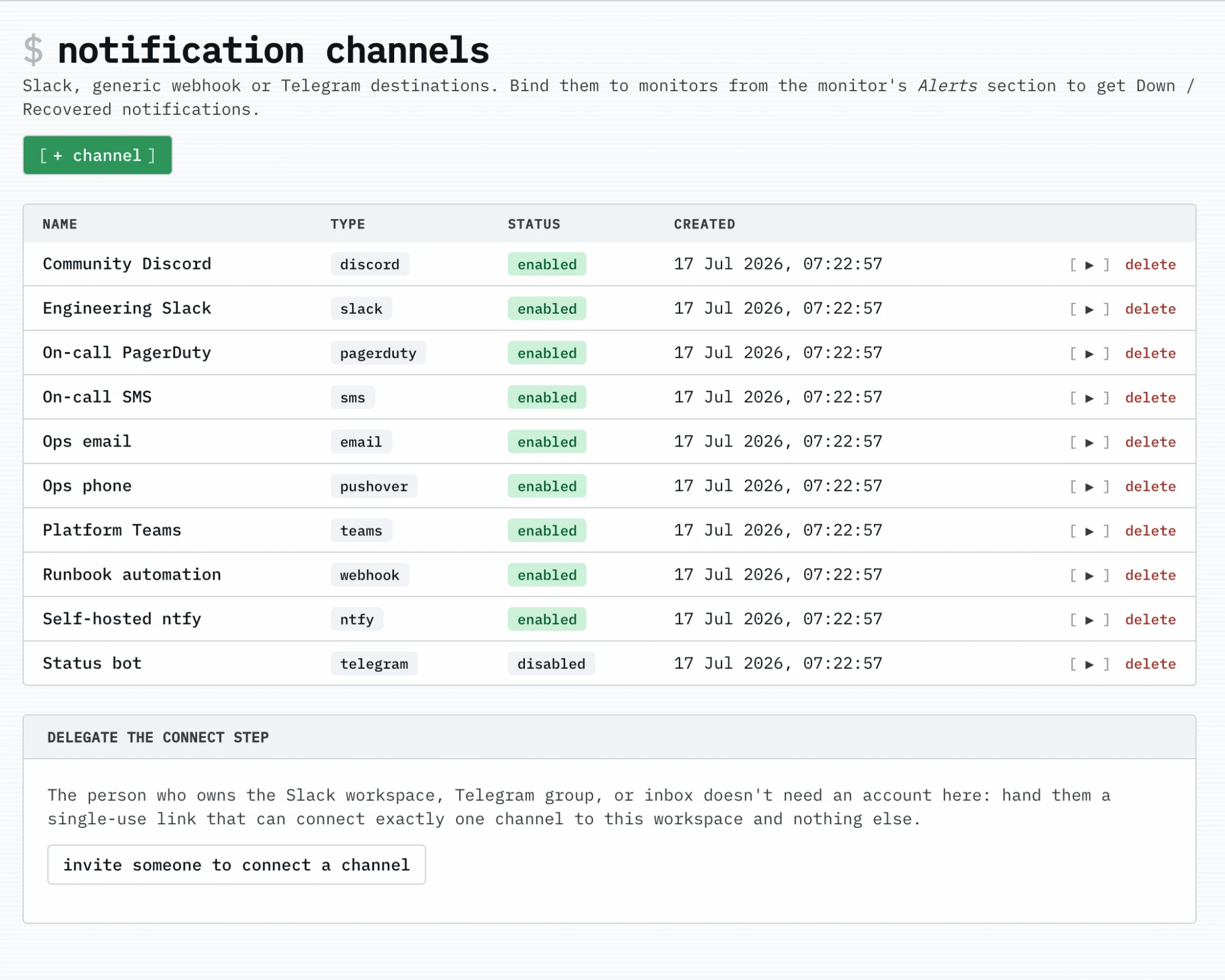Select the Platform Teams name
1225x980 pixels.
pyautogui.click(x=112, y=530)
